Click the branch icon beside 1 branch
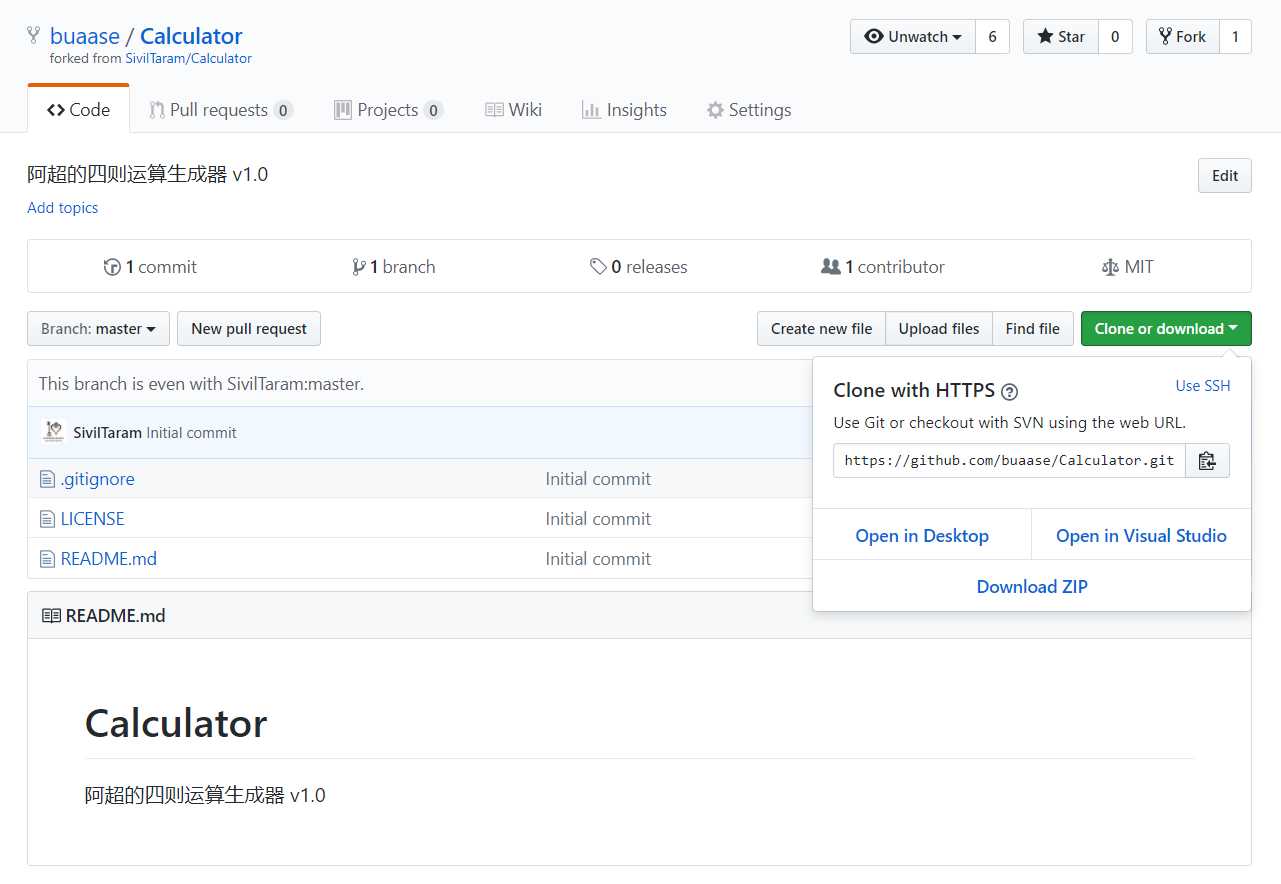The image size is (1281, 884). pyautogui.click(x=359, y=267)
